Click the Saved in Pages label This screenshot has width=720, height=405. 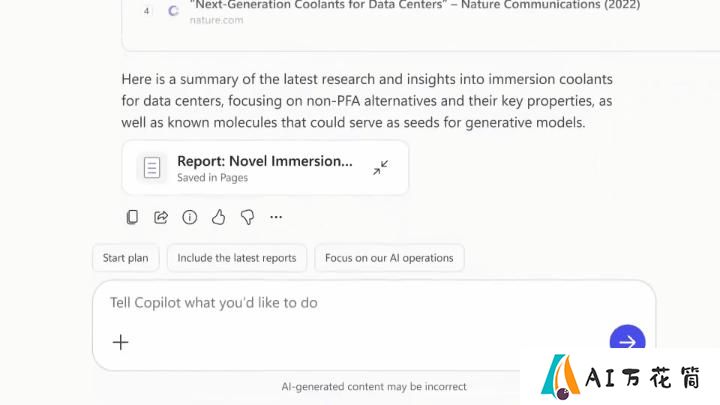(x=213, y=178)
